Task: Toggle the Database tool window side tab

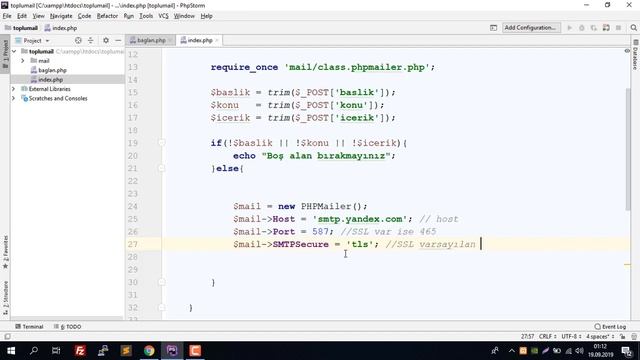Action: coord(636,55)
